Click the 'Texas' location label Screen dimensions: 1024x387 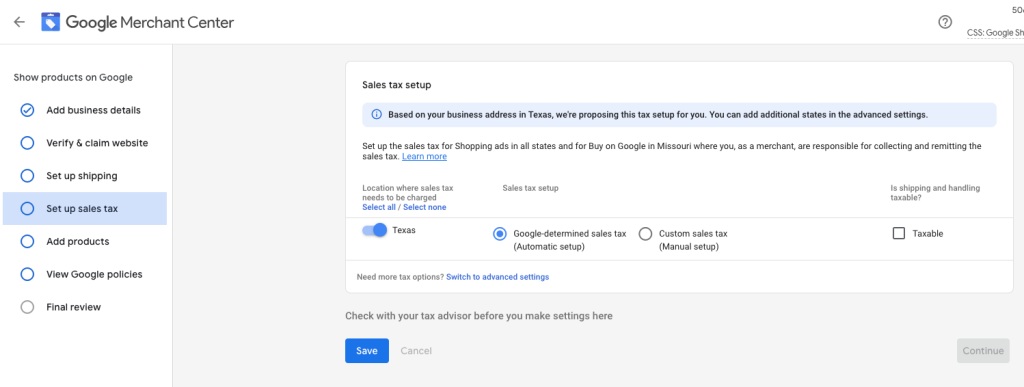(404, 230)
